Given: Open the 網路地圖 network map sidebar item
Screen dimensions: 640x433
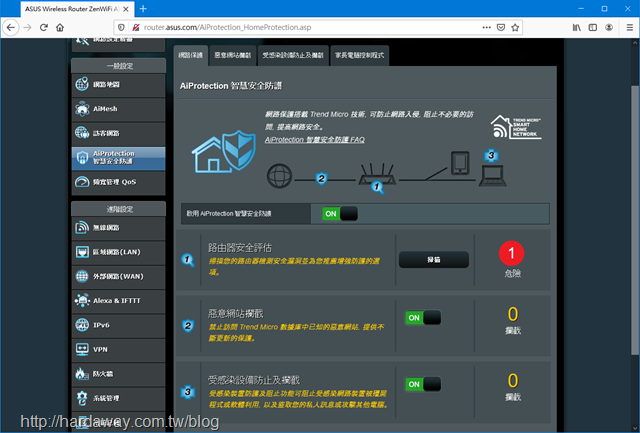Looking at the screenshot, I should point(118,85).
